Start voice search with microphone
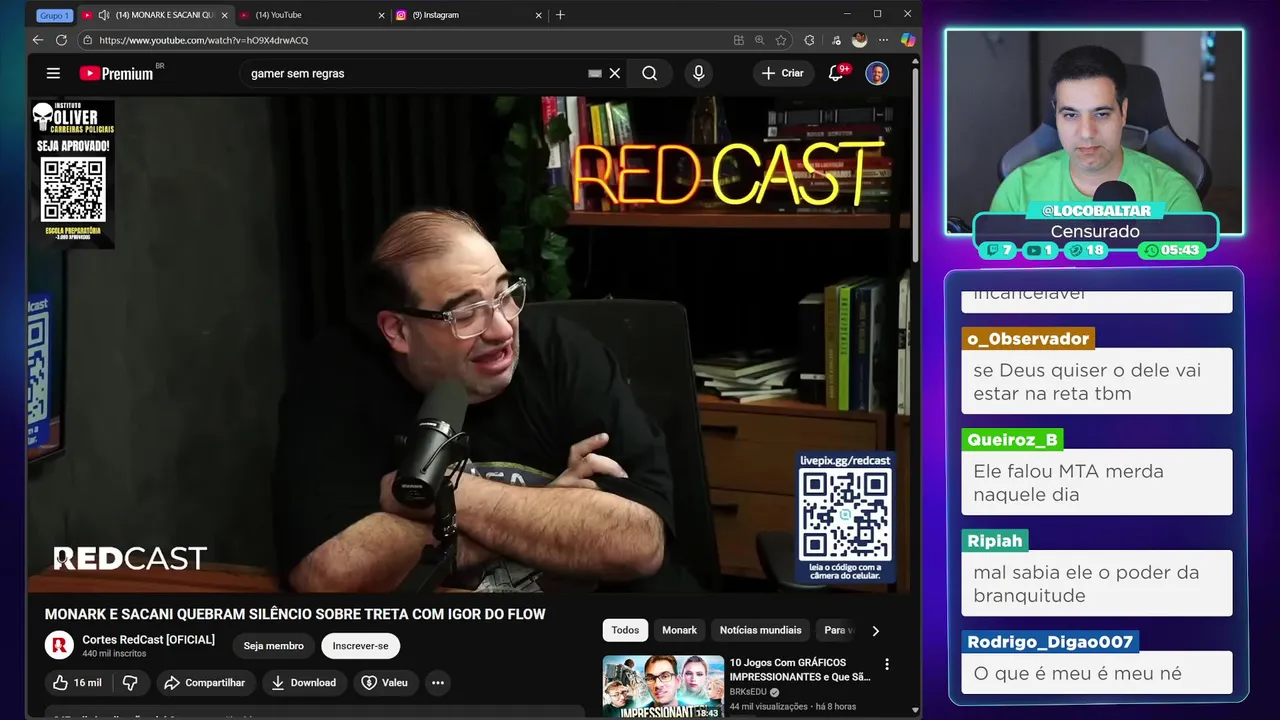This screenshot has height=720, width=1280. click(x=699, y=73)
